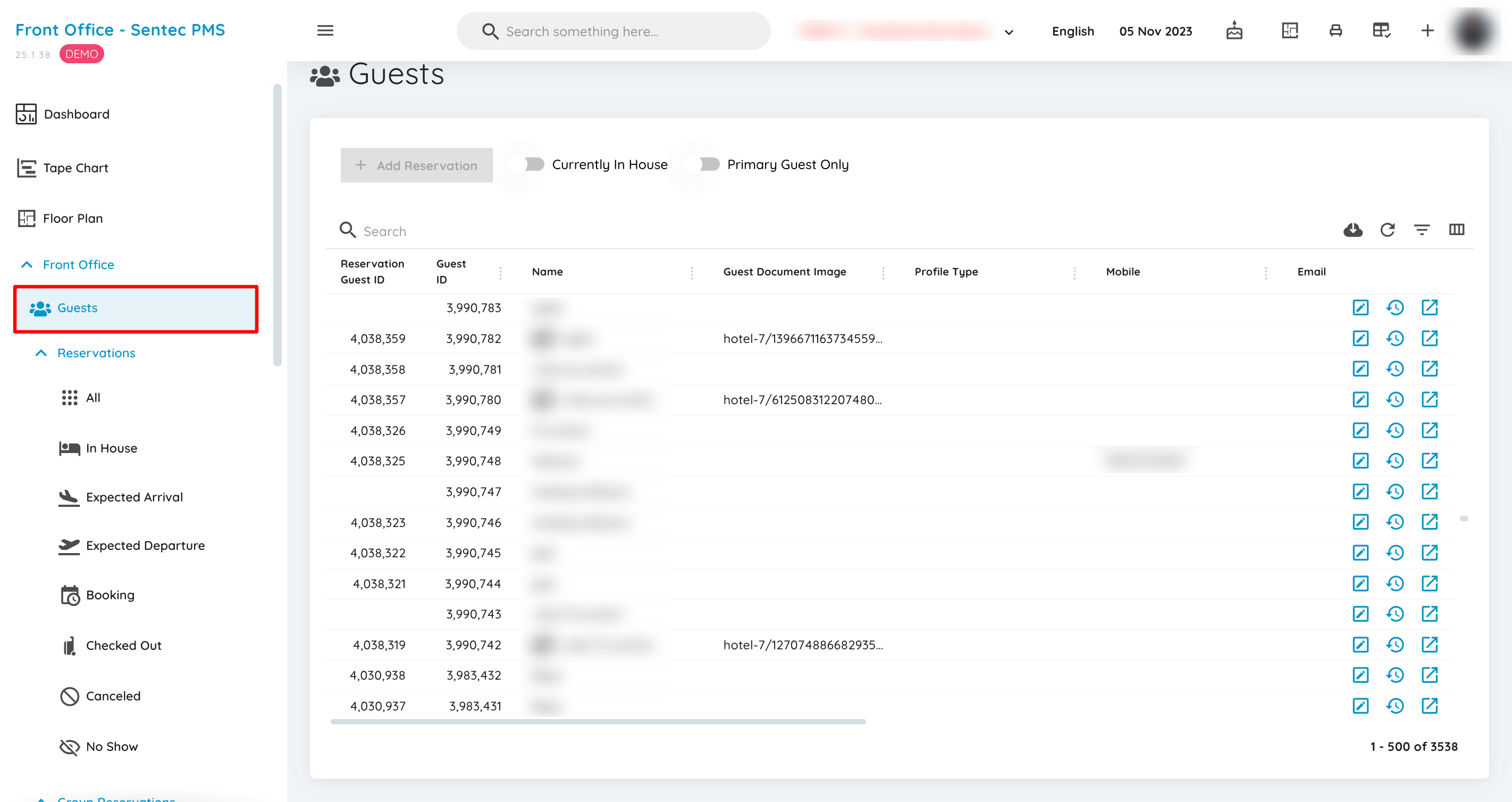This screenshot has width=1512, height=802.
Task: Open guest 3,983,432 external link icon
Action: pos(1430,675)
